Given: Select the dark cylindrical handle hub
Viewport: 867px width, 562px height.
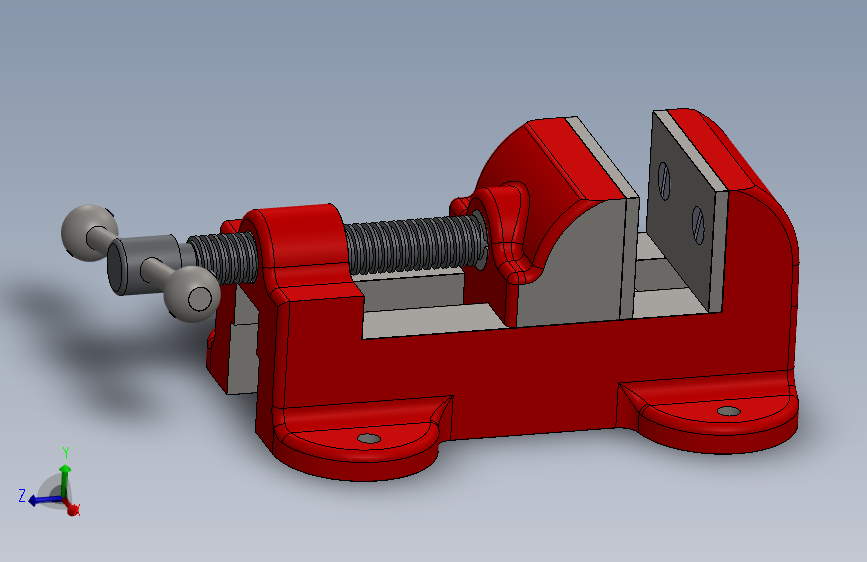Looking at the screenshot, I should pos(145,264).
